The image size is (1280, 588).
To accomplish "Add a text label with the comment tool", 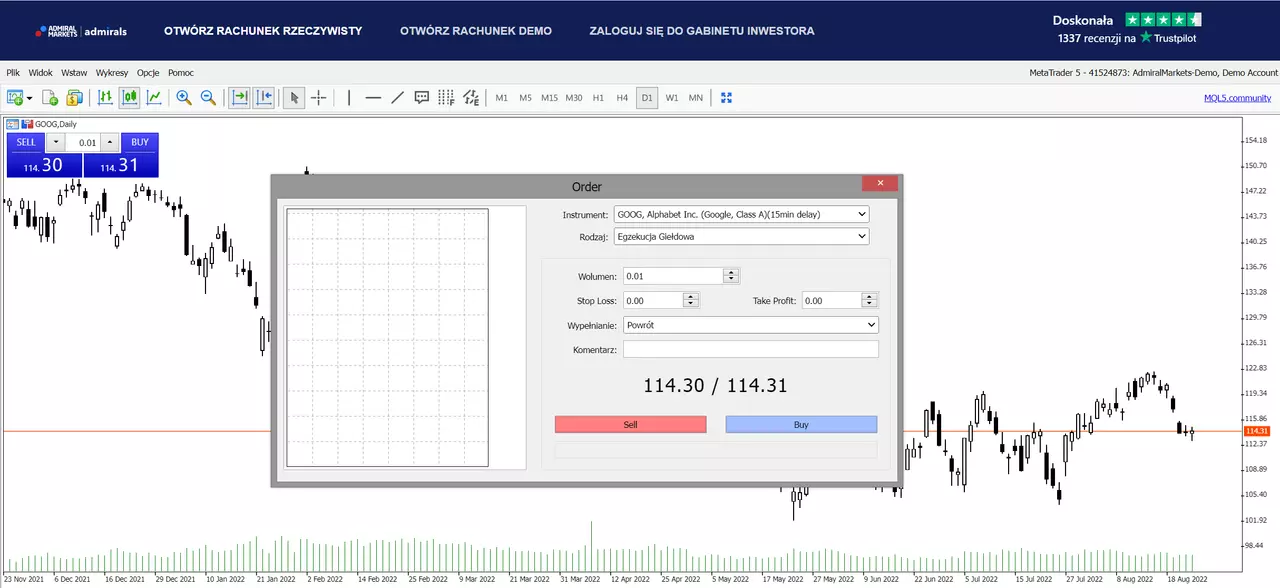I will (422, 97).
